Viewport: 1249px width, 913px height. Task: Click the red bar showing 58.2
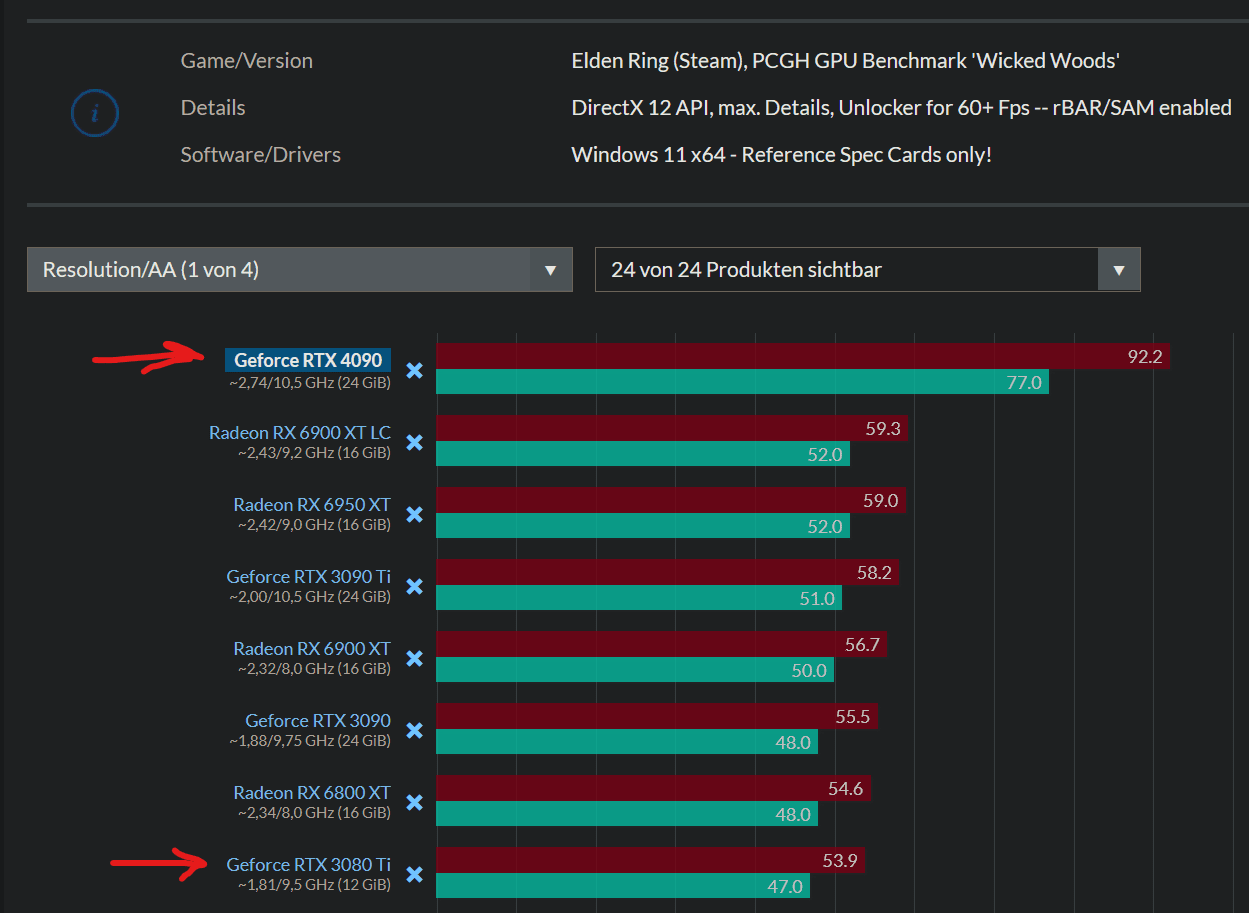click(x=668, y=573)
